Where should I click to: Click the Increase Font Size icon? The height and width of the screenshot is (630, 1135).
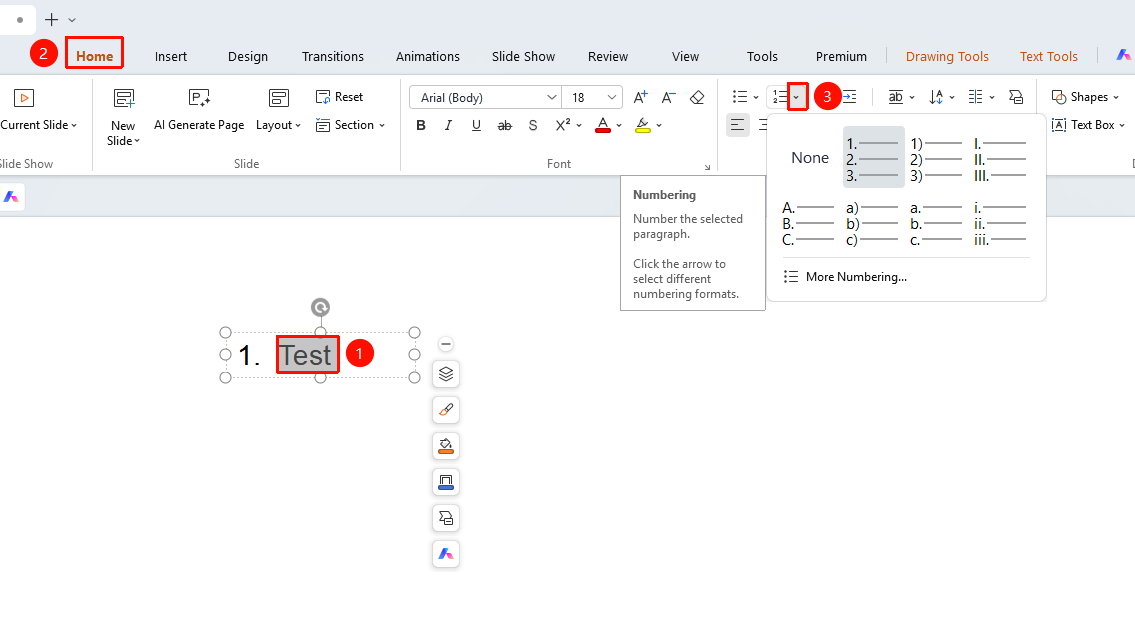[640, 97]
